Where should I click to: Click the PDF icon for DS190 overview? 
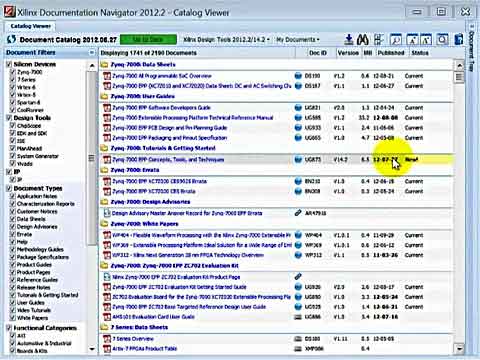(107, 76)
